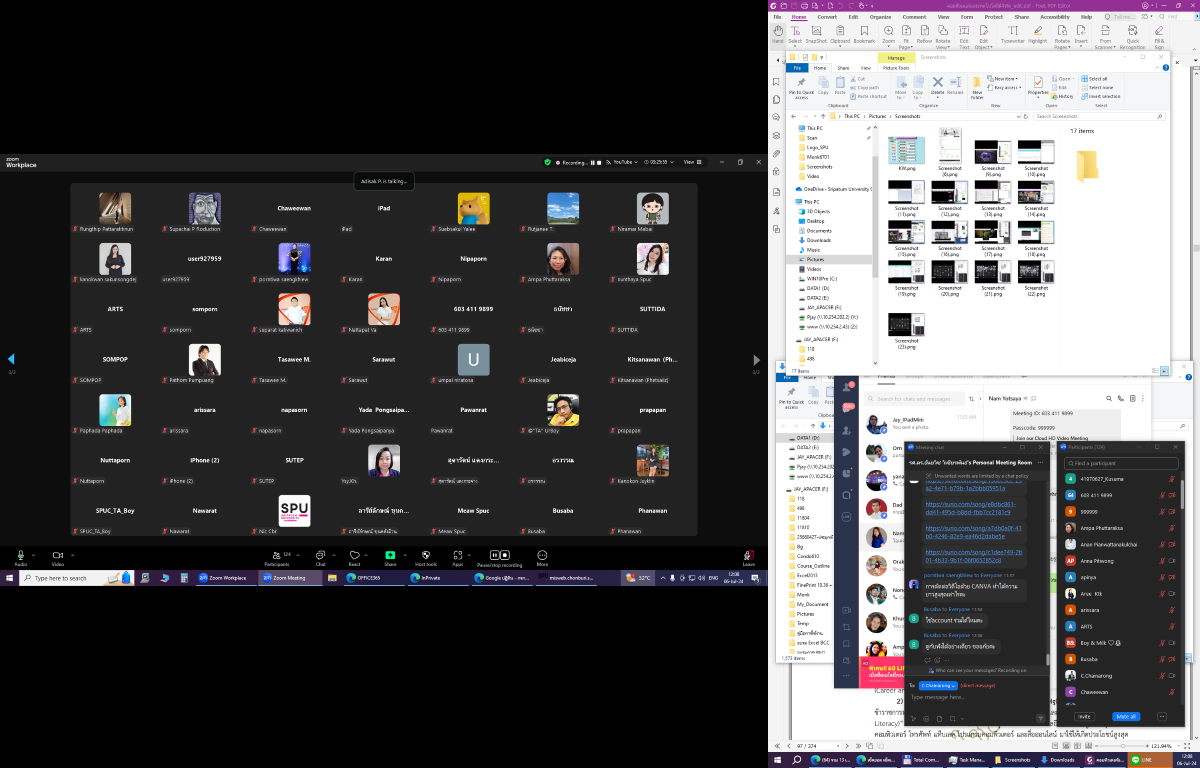1200x768 pixels.
Task: Open the Windows Start menu
Action: (9, 578)
